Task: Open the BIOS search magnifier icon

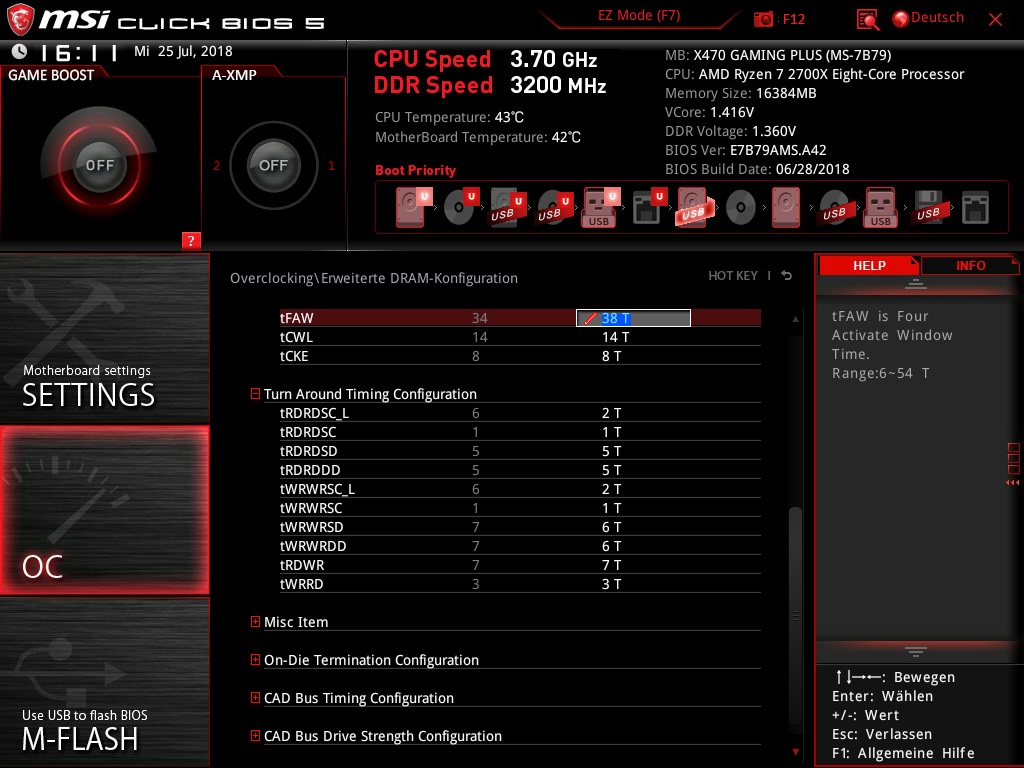Action: (867, 20)
